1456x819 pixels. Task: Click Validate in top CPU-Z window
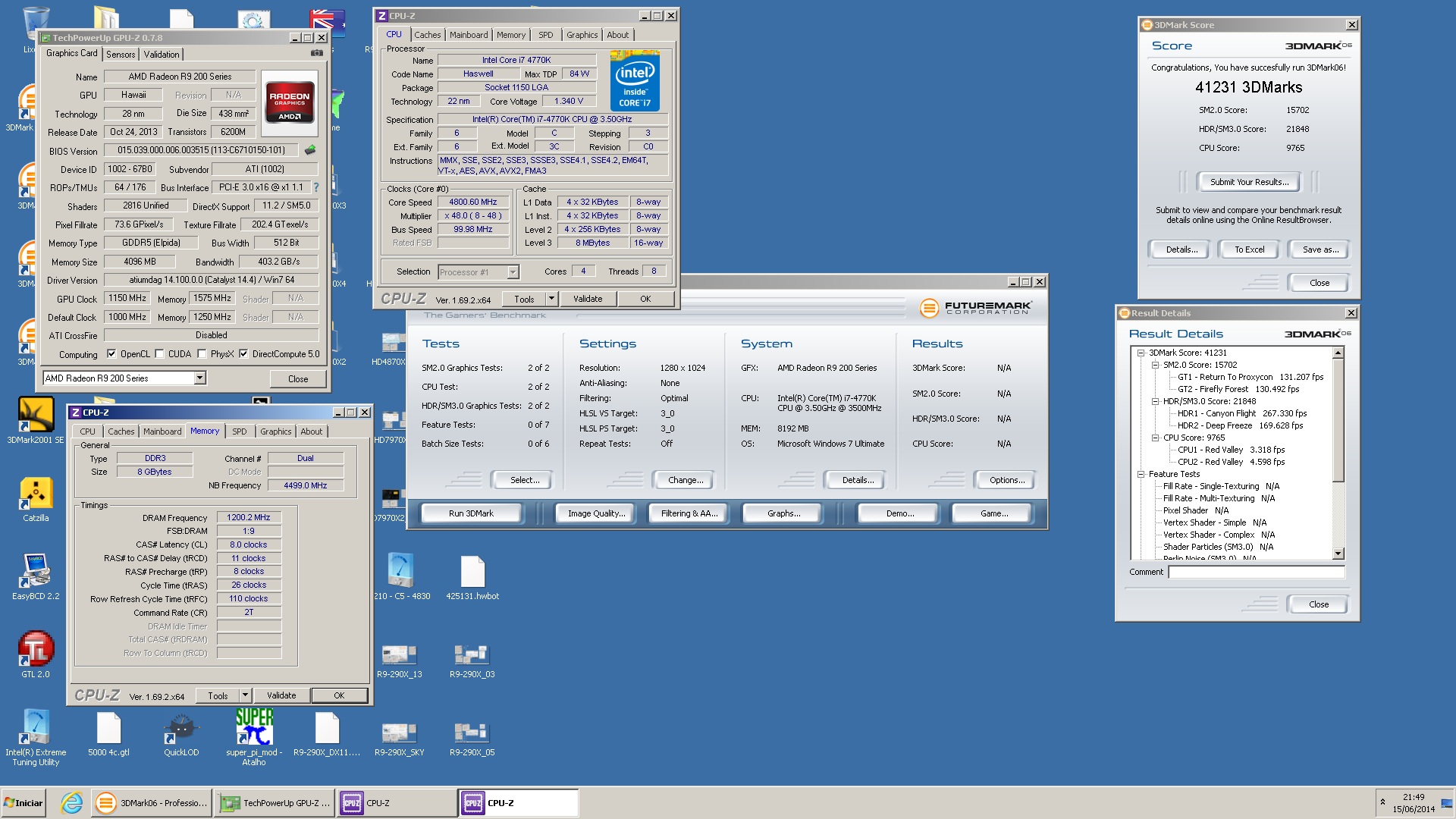588,299
